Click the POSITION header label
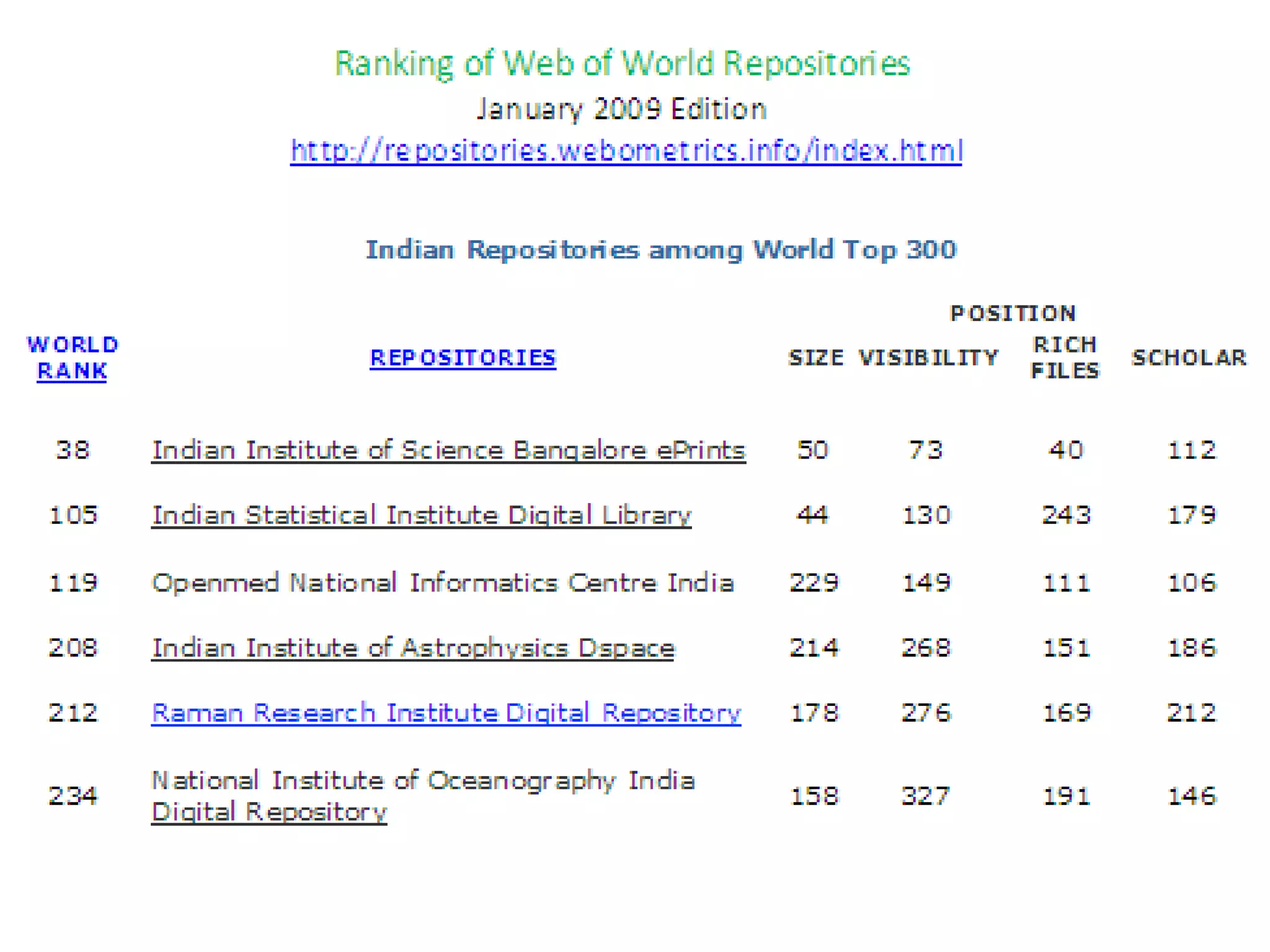 coord(1013,313)
